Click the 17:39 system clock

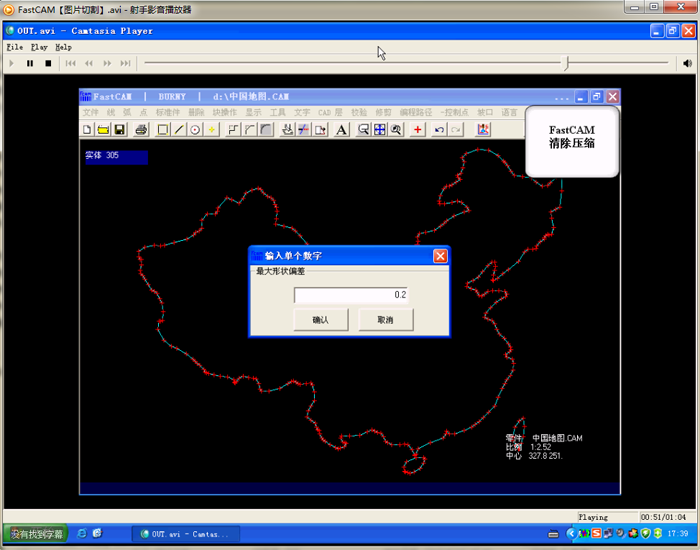678,533
